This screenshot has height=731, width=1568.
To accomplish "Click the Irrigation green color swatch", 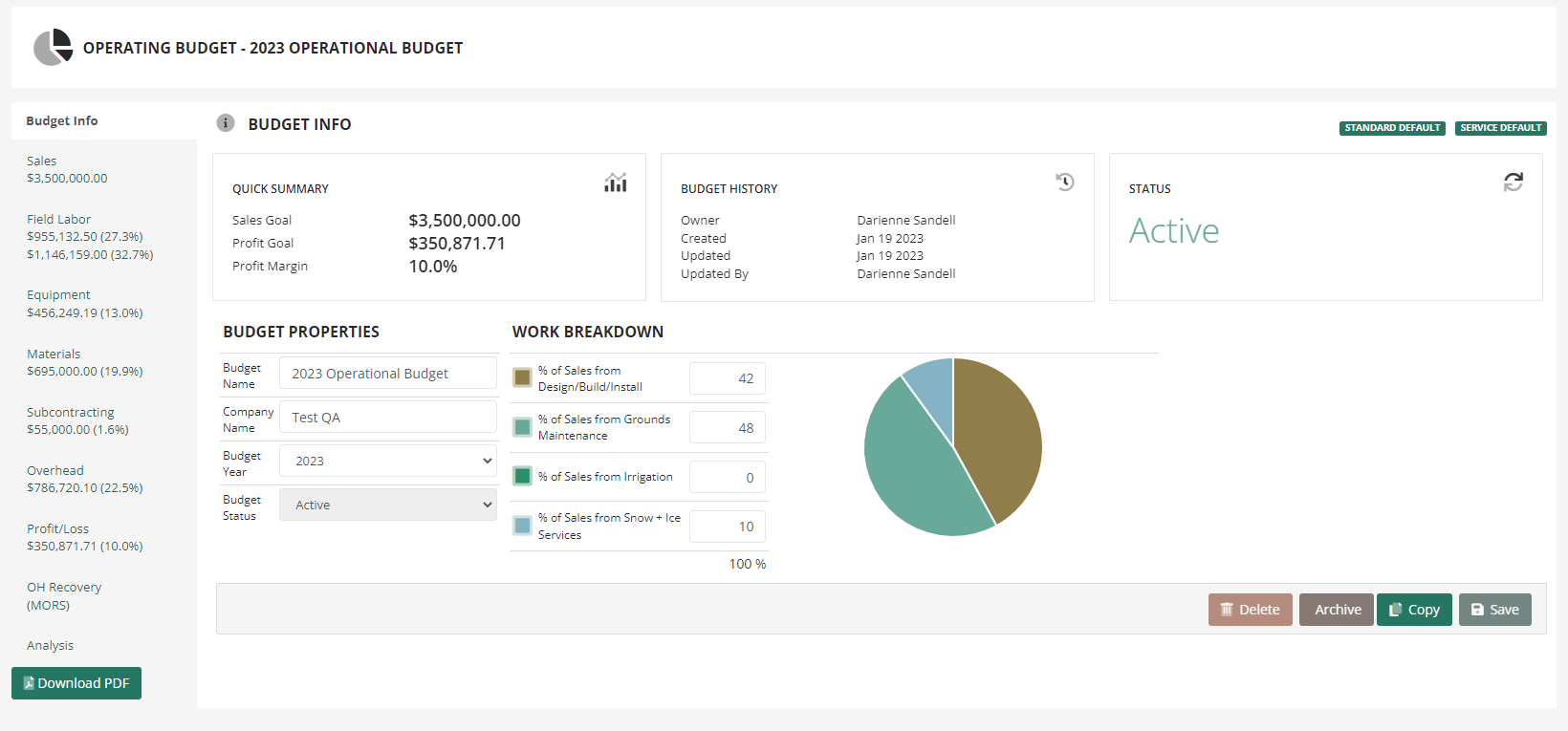I will coord(522,476).
